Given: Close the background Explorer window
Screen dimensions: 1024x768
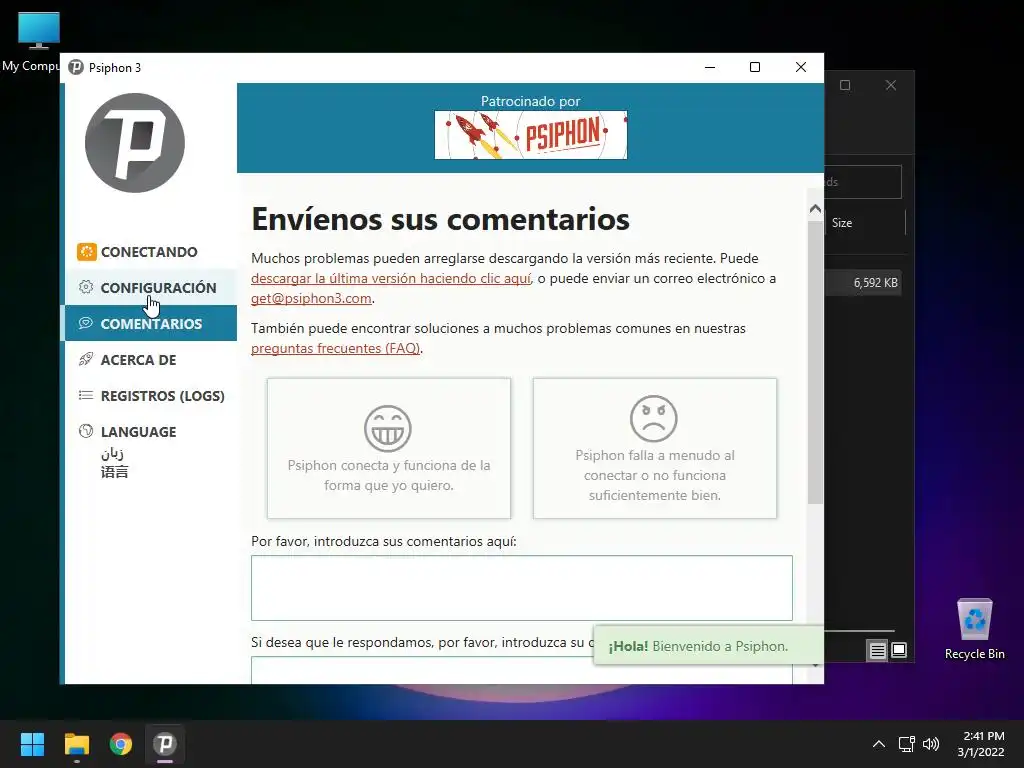Looking at the screenshot, I should [x=891, y=85].
